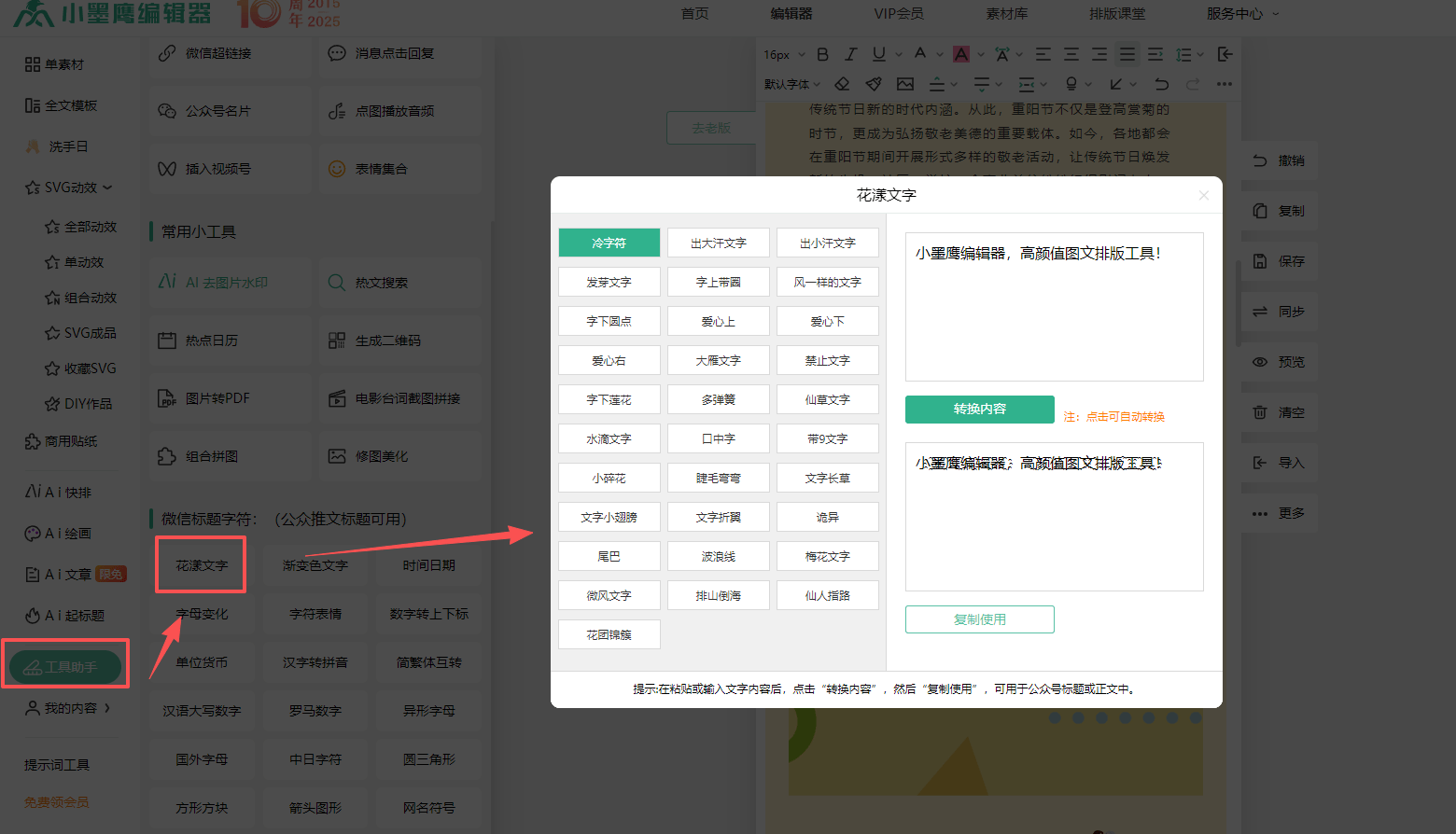The image size is (1456, 834).
Task: Open the VIP会员 top menu item
Action: tap(898, 13)
